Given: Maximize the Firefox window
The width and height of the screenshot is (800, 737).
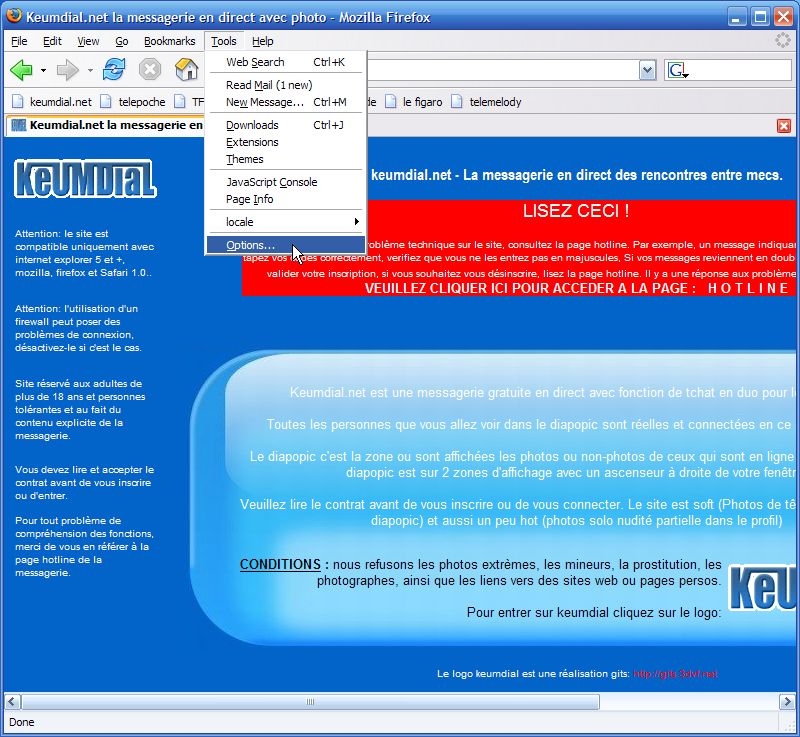Looking at the screenshot, I should click(760, 17).
